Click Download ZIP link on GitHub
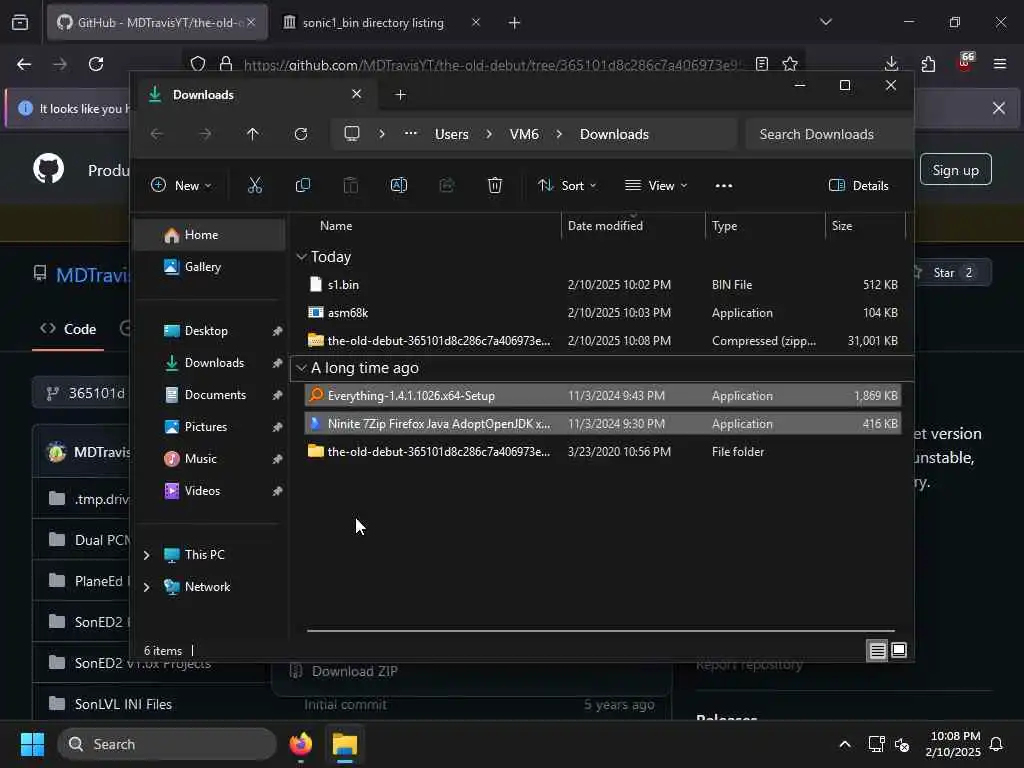The height and width of the screenshot is (768, 1024). (x=354, y=671)
